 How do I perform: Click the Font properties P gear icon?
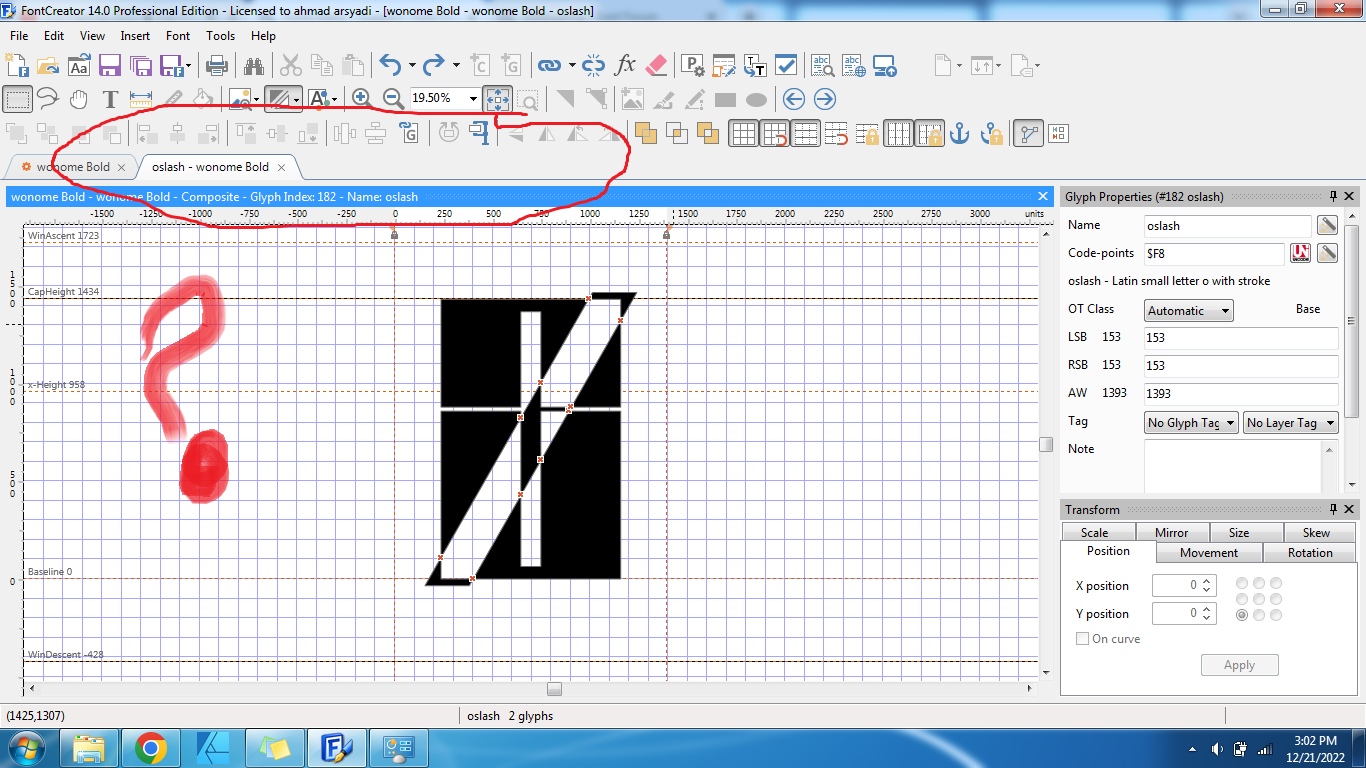tap(693, 65)
